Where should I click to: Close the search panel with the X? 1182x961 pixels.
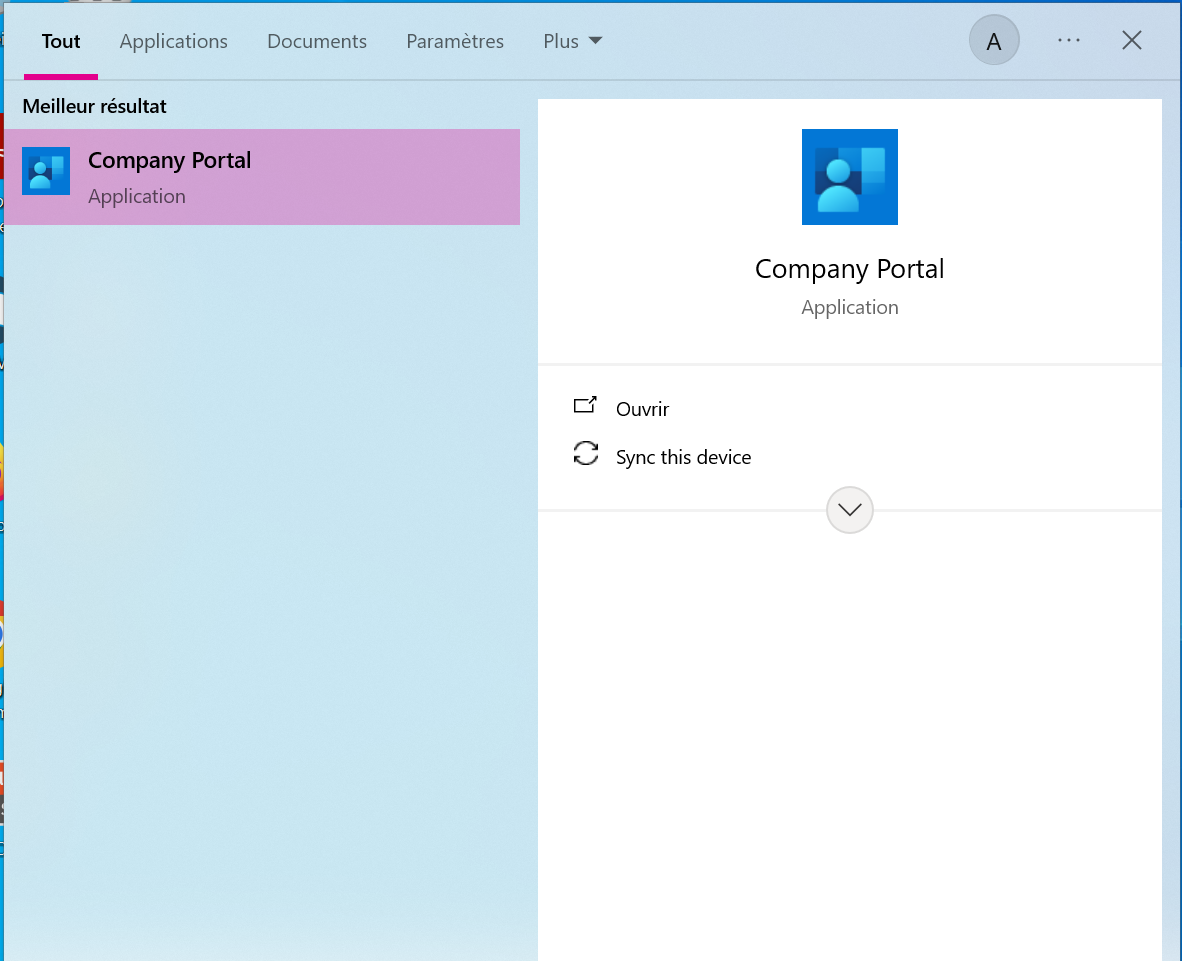coord(1132,41)
